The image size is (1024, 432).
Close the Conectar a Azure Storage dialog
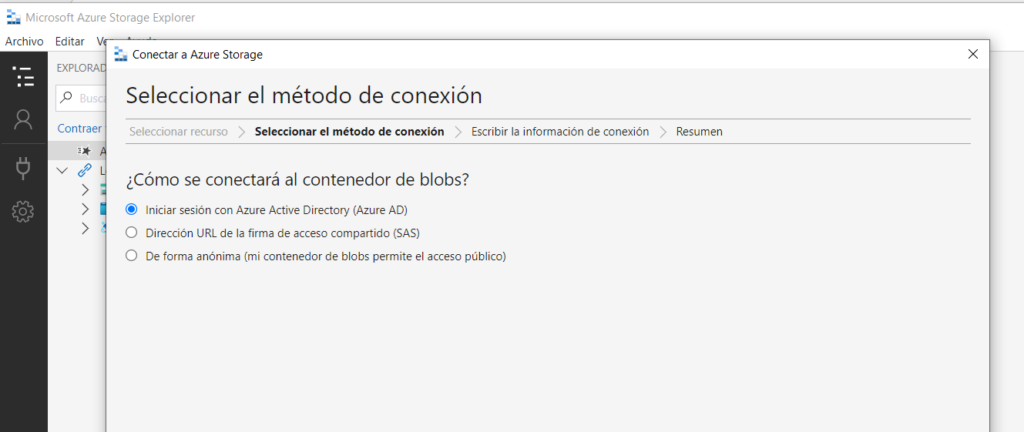973,54
